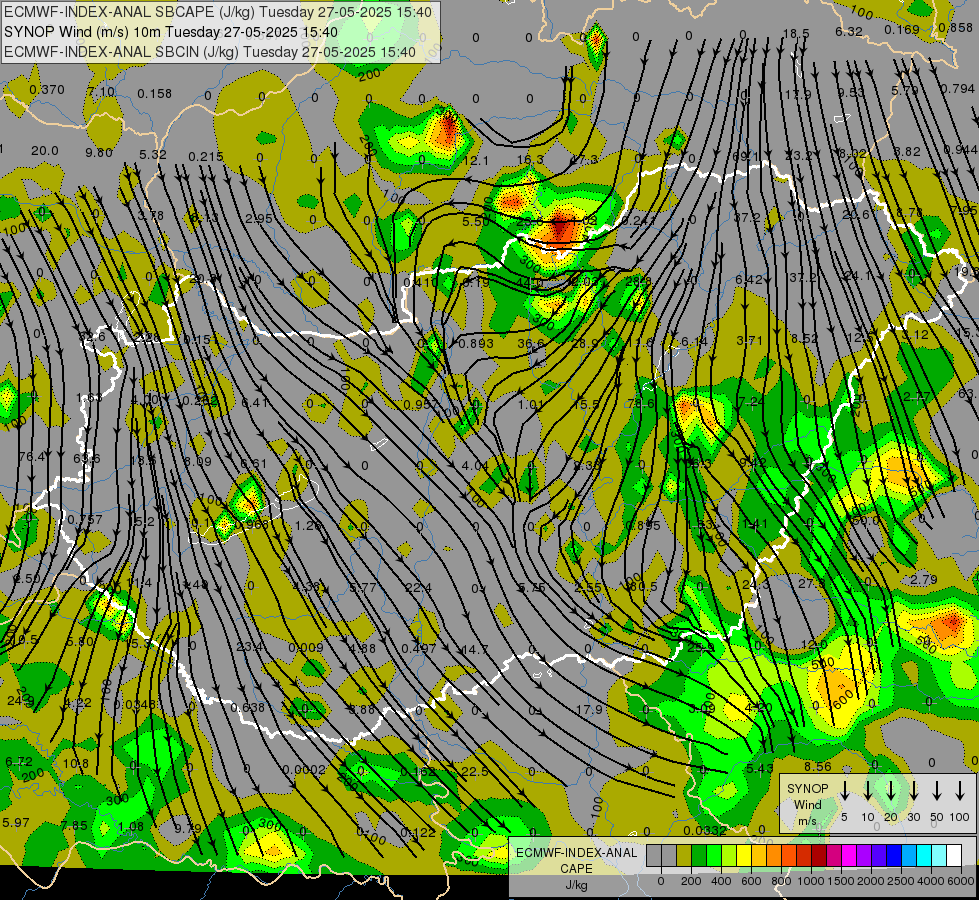The width and height of the screenshot is (979, 900).
Task: Pick the dark red swatch in CAPE legend
Action: [x=819, y=856]
